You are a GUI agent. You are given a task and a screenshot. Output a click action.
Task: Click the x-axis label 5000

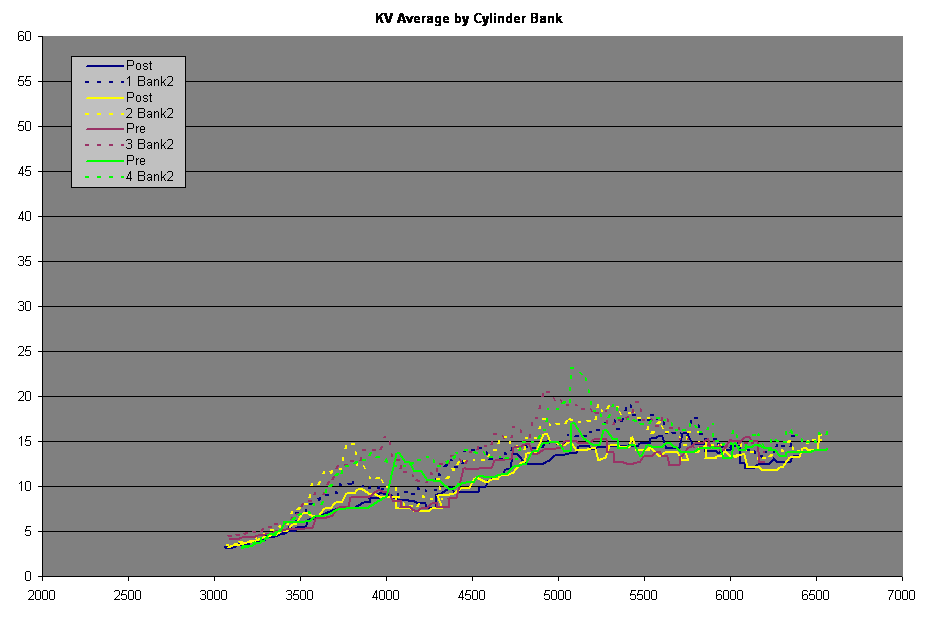click(x=558, y=595)
